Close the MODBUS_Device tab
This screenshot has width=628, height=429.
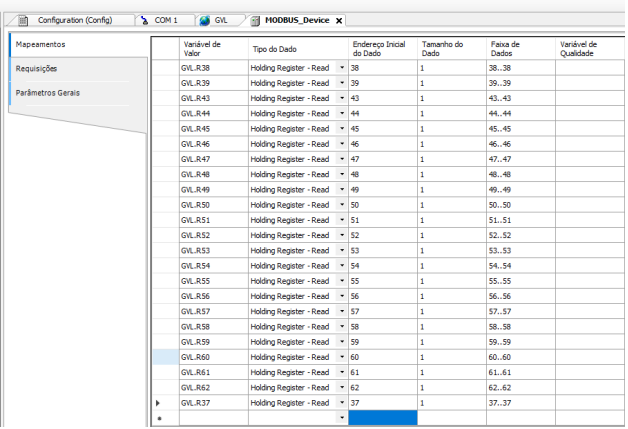(x=338, y=20)
